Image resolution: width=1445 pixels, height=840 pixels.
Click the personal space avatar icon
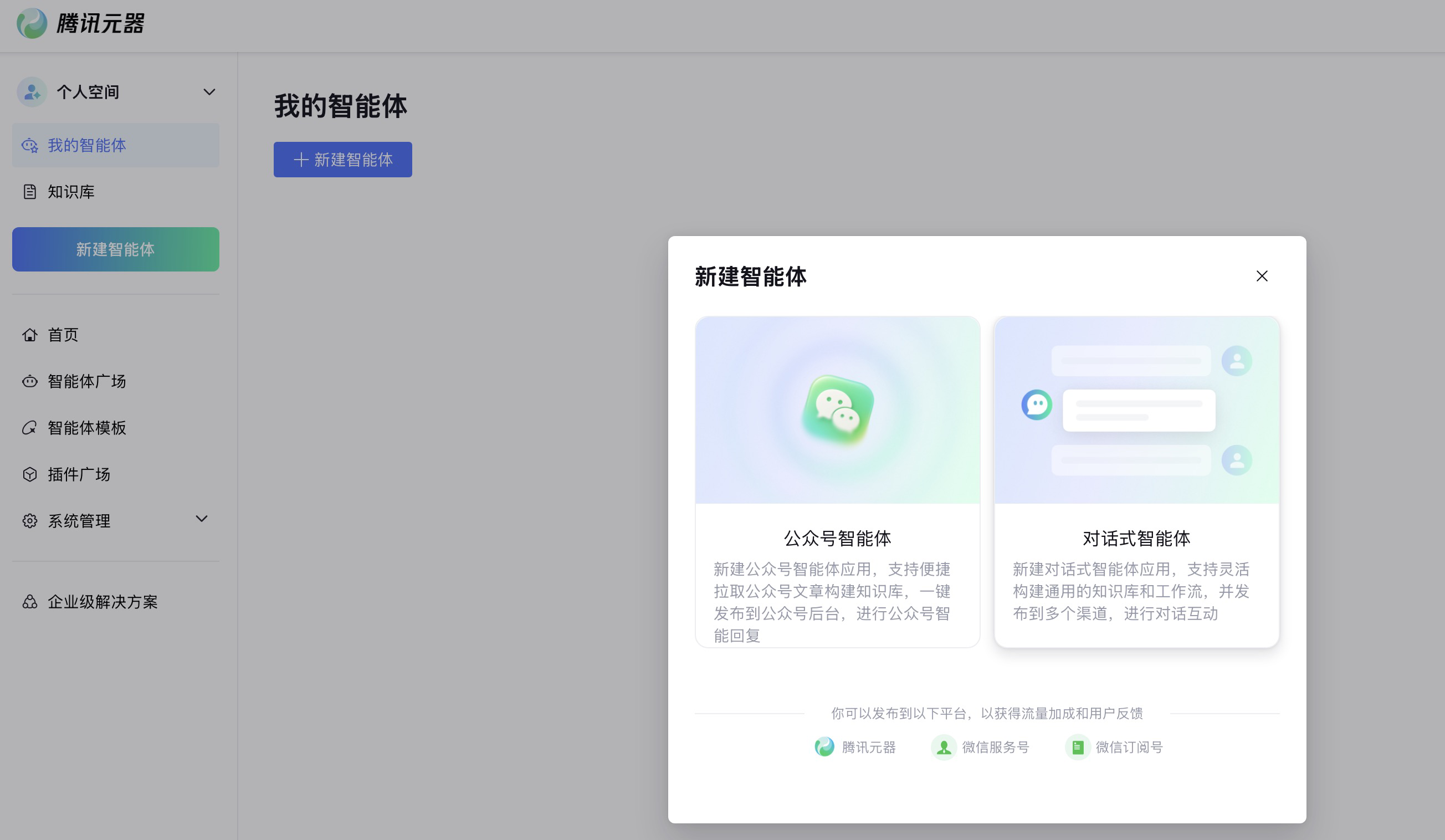(32, 92)
